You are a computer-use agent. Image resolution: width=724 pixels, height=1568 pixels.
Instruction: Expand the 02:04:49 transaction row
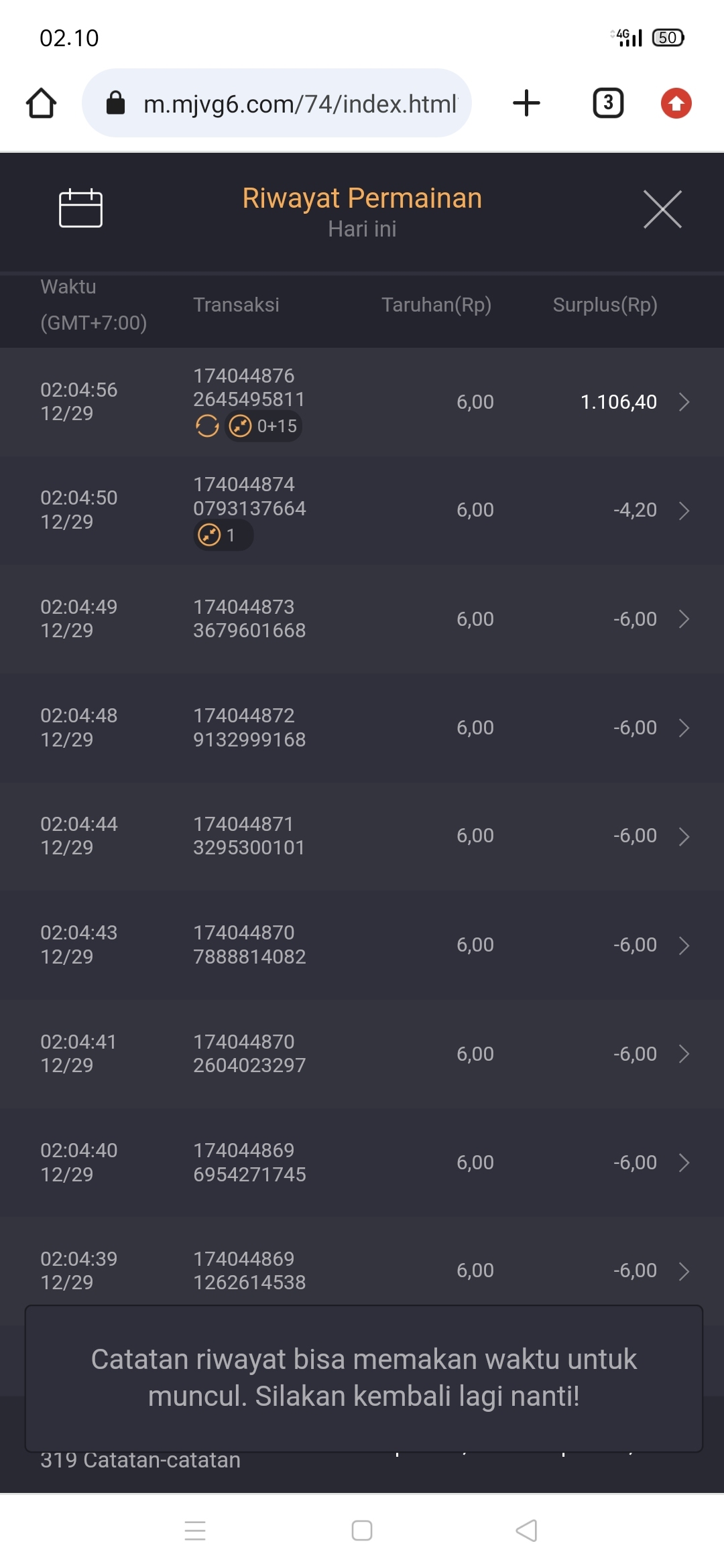coord(684,619)
